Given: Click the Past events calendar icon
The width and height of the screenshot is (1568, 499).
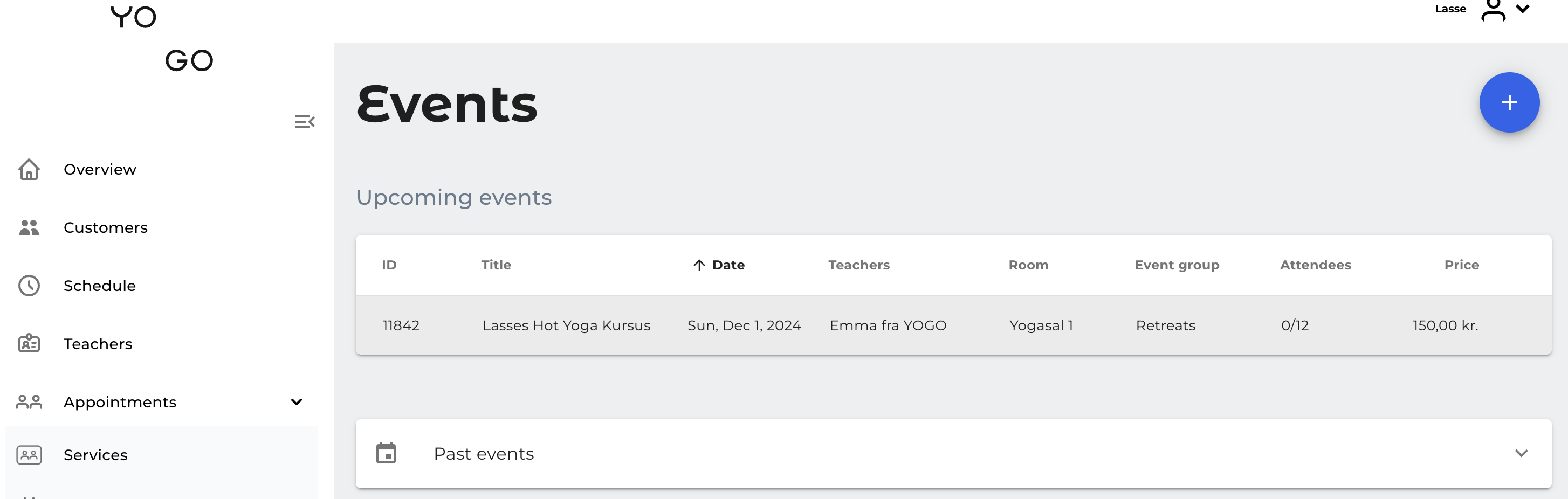Looking at the screenshot, I should [x=386, y=453].
